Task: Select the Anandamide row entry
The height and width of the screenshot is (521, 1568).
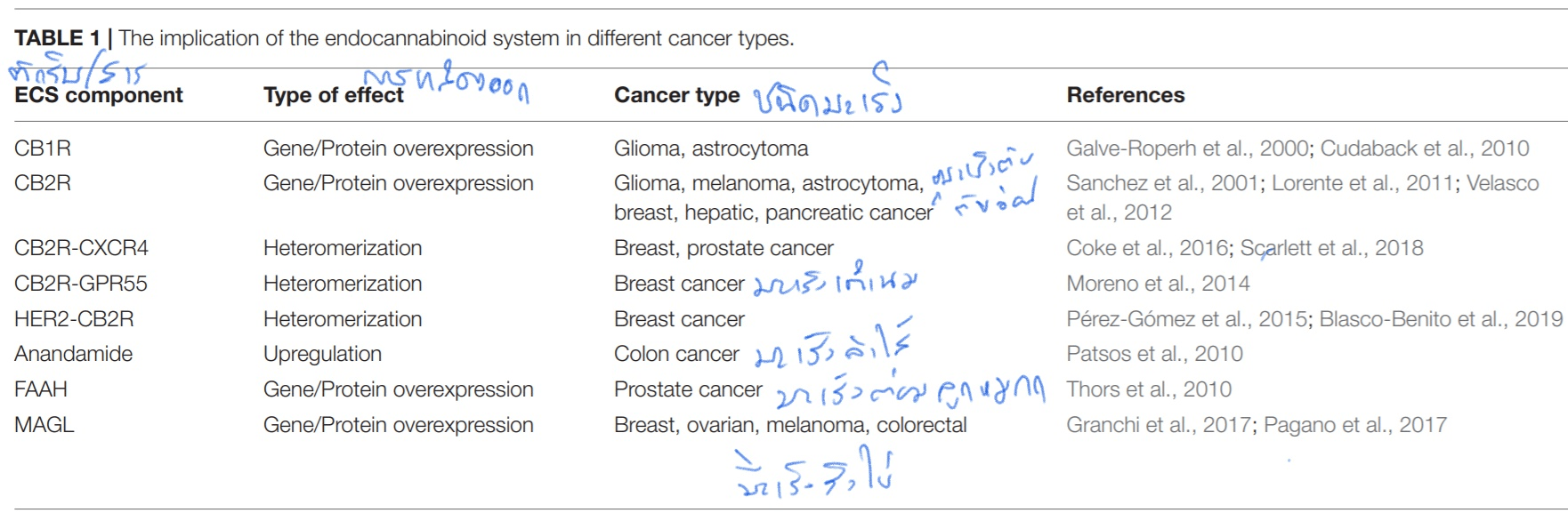Action: [74, 354]
